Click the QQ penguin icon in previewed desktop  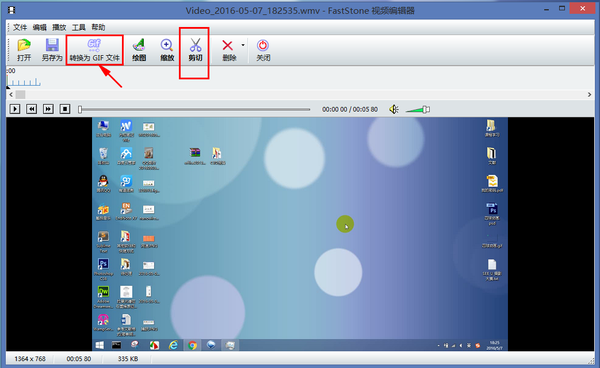[x=103, y=181]
